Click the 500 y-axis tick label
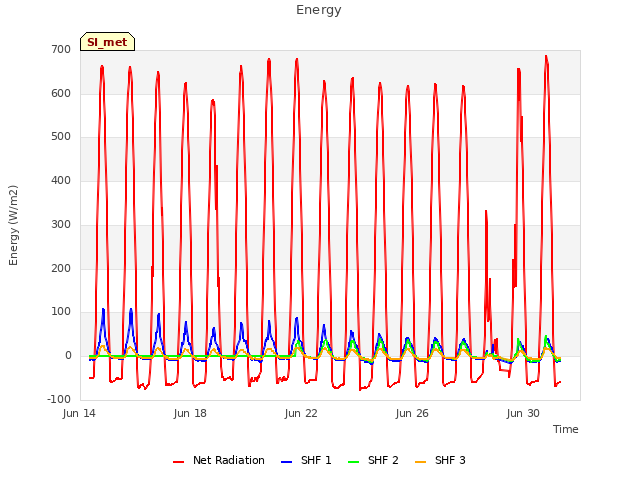This screenshot has width=640, height=480. [x=61, y=137]
